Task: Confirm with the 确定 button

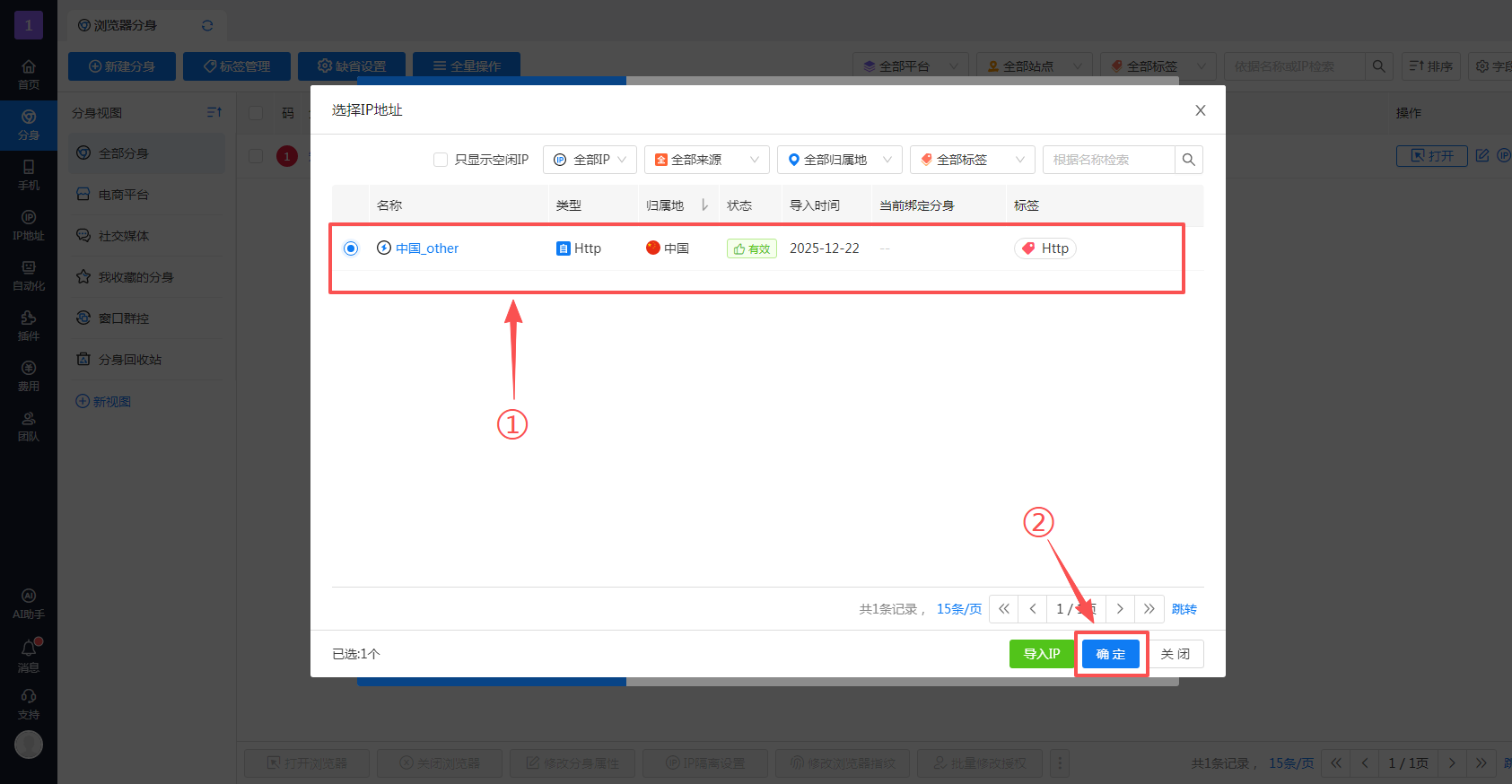Action: pyautogui.click(x=1111, y=654)
